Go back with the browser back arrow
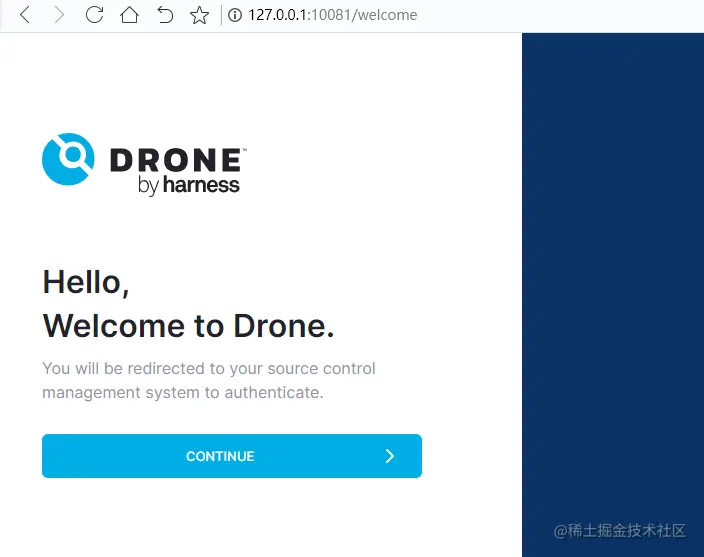This screenshot has width=704, height=557. [25, 15]
